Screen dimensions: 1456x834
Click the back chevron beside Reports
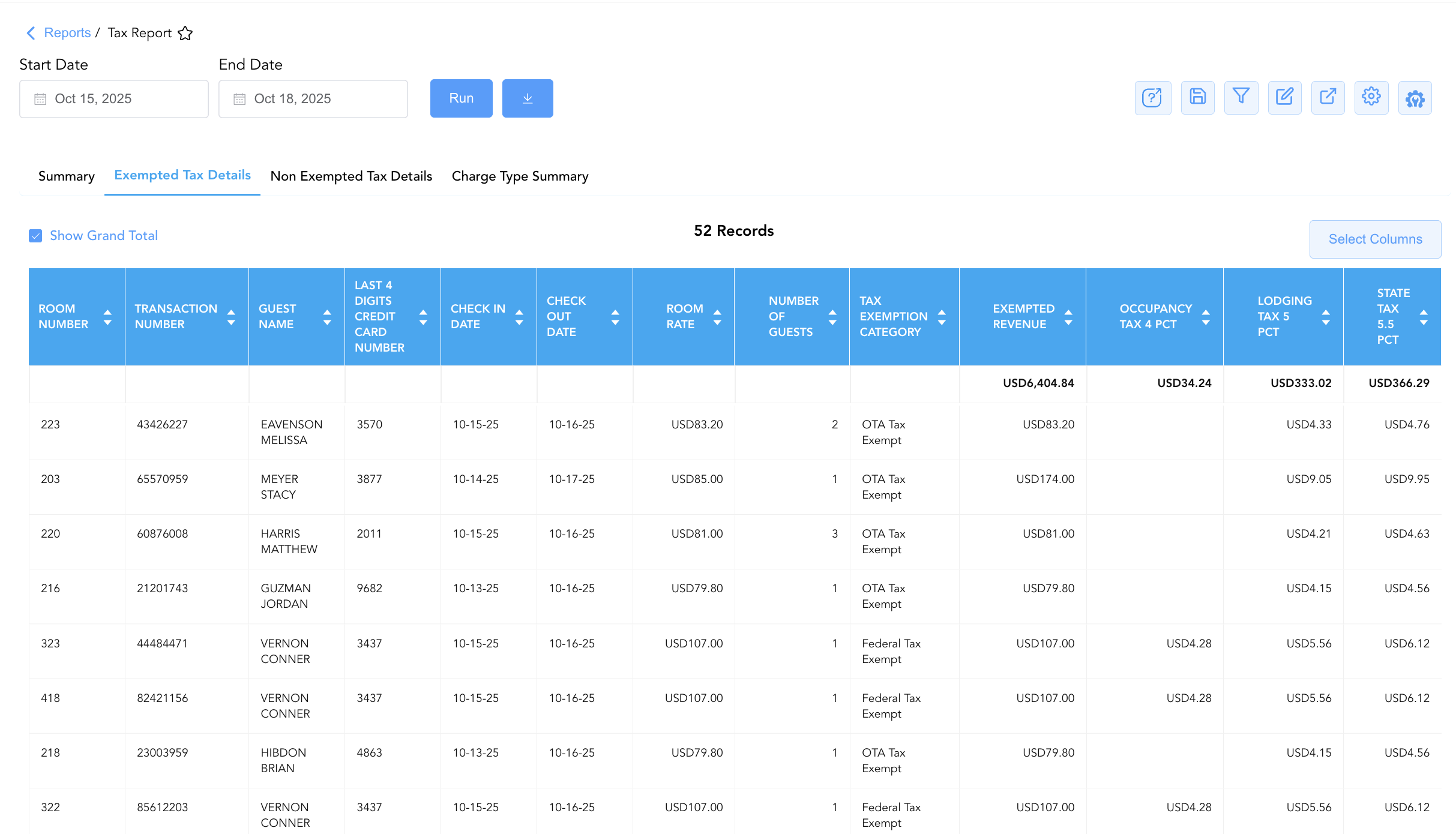(31, 33)
